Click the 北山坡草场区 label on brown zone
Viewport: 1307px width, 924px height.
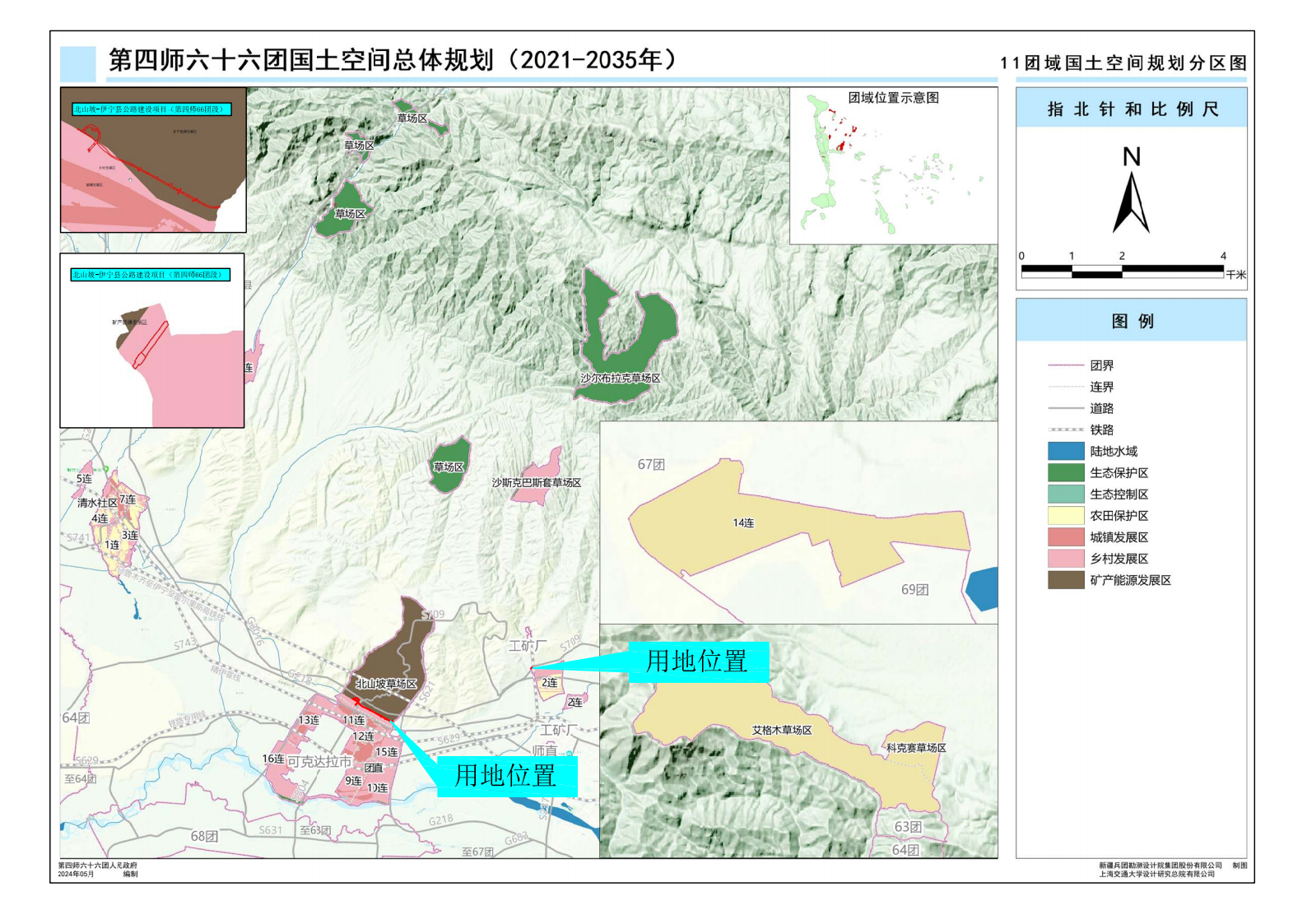click(x=386, y=684)
